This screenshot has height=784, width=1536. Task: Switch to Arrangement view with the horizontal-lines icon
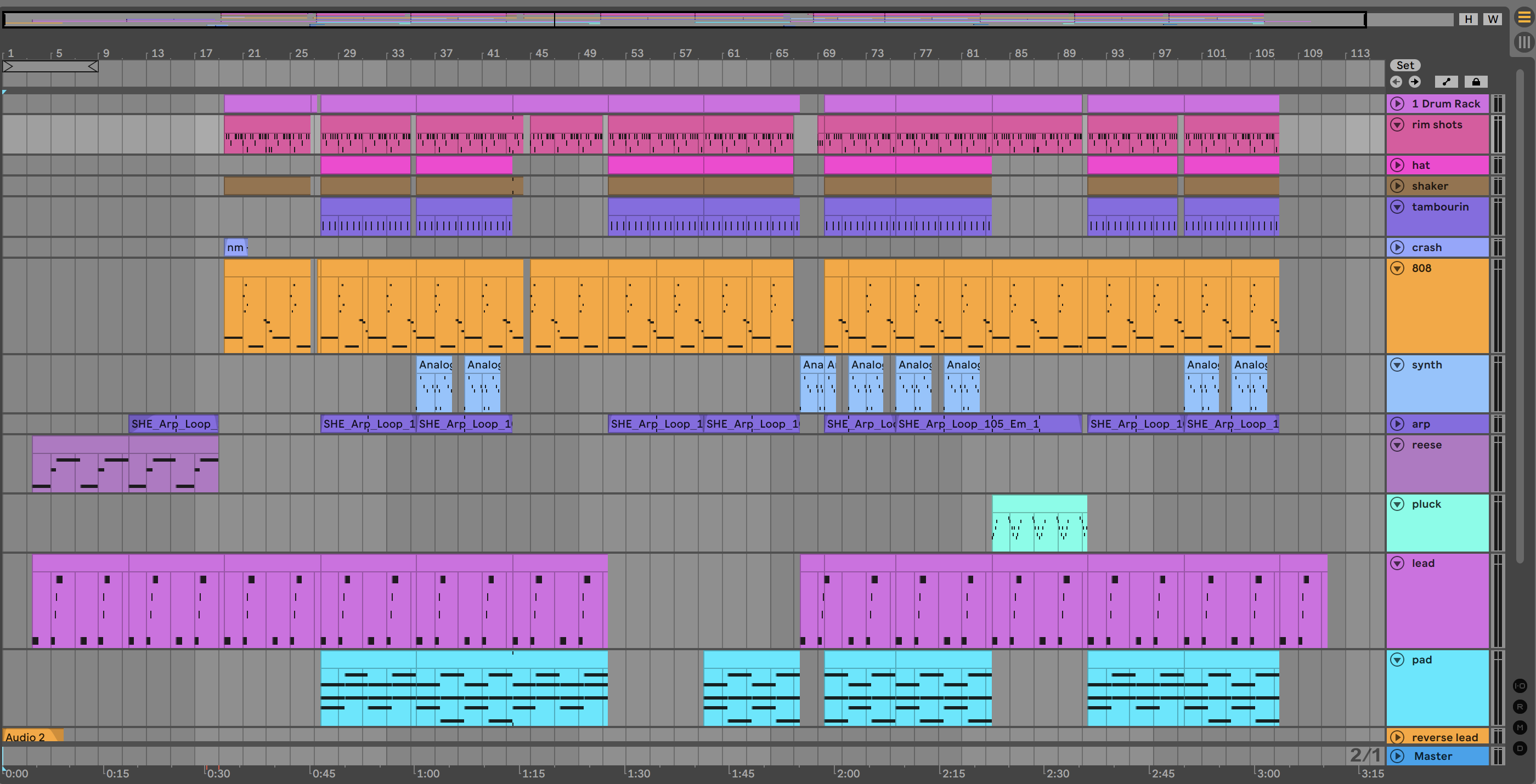[x=1523, y=18]
